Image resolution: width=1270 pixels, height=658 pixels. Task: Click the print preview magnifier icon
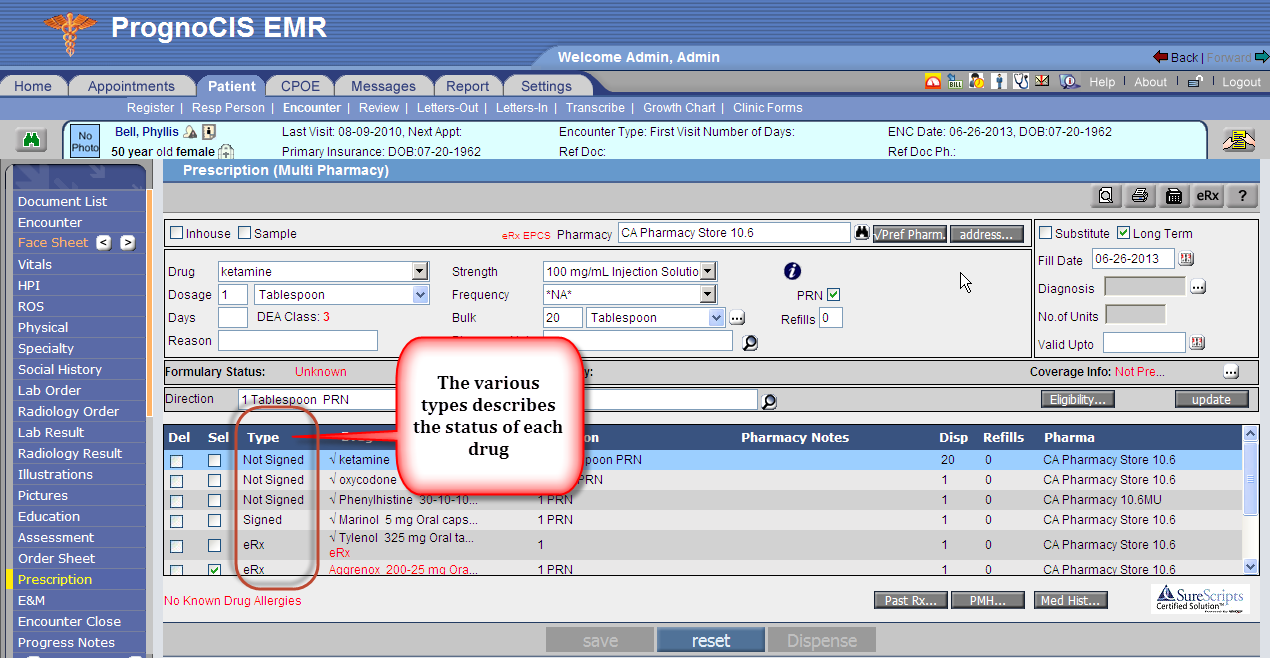(1106, 196)
